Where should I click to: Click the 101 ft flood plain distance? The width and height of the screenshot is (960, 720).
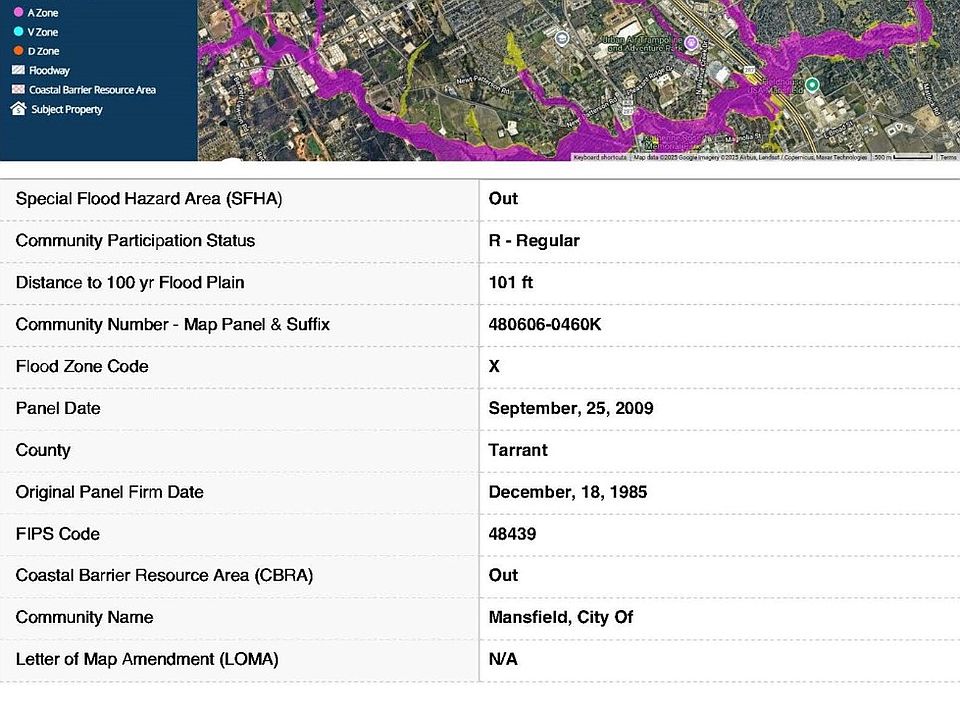click(x=510, y=283)
